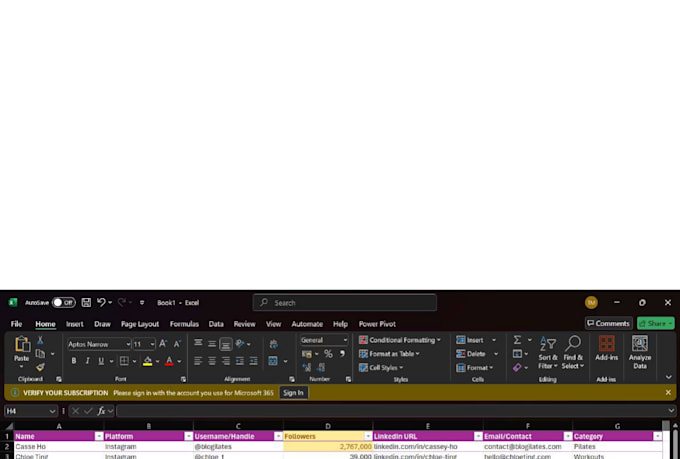Open the Followers column filter dropdown
Screen dimensions: 680x459
tap(368, 436)
